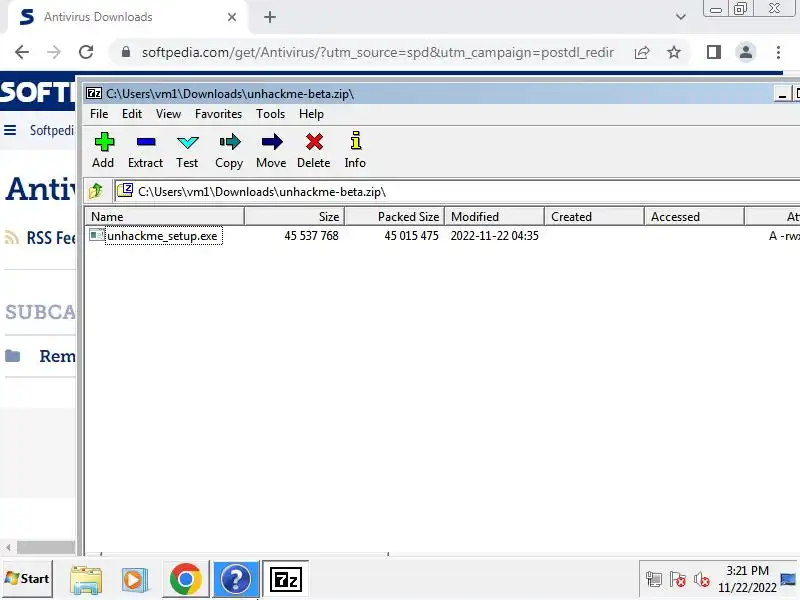800x600 pixels.
Task: Click the Action Center flag tray icon
Action: (x=678, y=580)
